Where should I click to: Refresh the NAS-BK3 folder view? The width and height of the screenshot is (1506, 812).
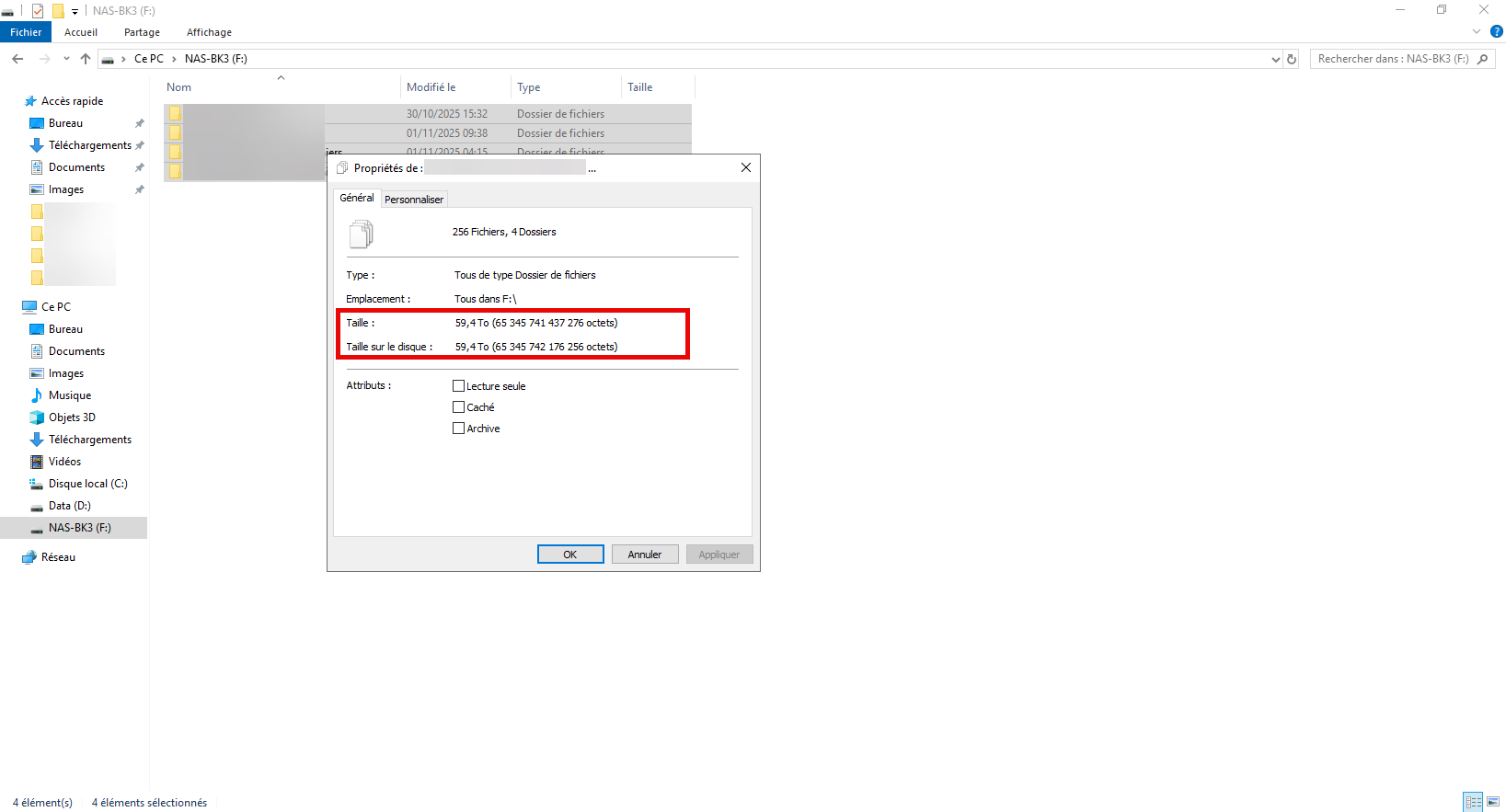point(1292,59)
